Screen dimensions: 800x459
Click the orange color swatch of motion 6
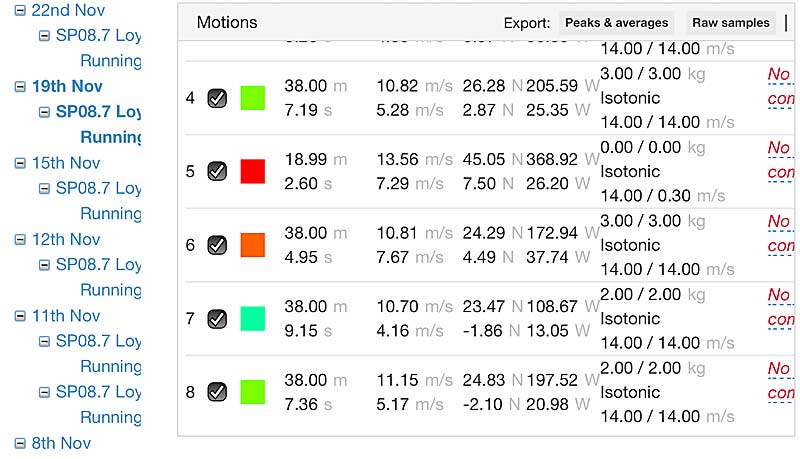(x=253, y=245)
